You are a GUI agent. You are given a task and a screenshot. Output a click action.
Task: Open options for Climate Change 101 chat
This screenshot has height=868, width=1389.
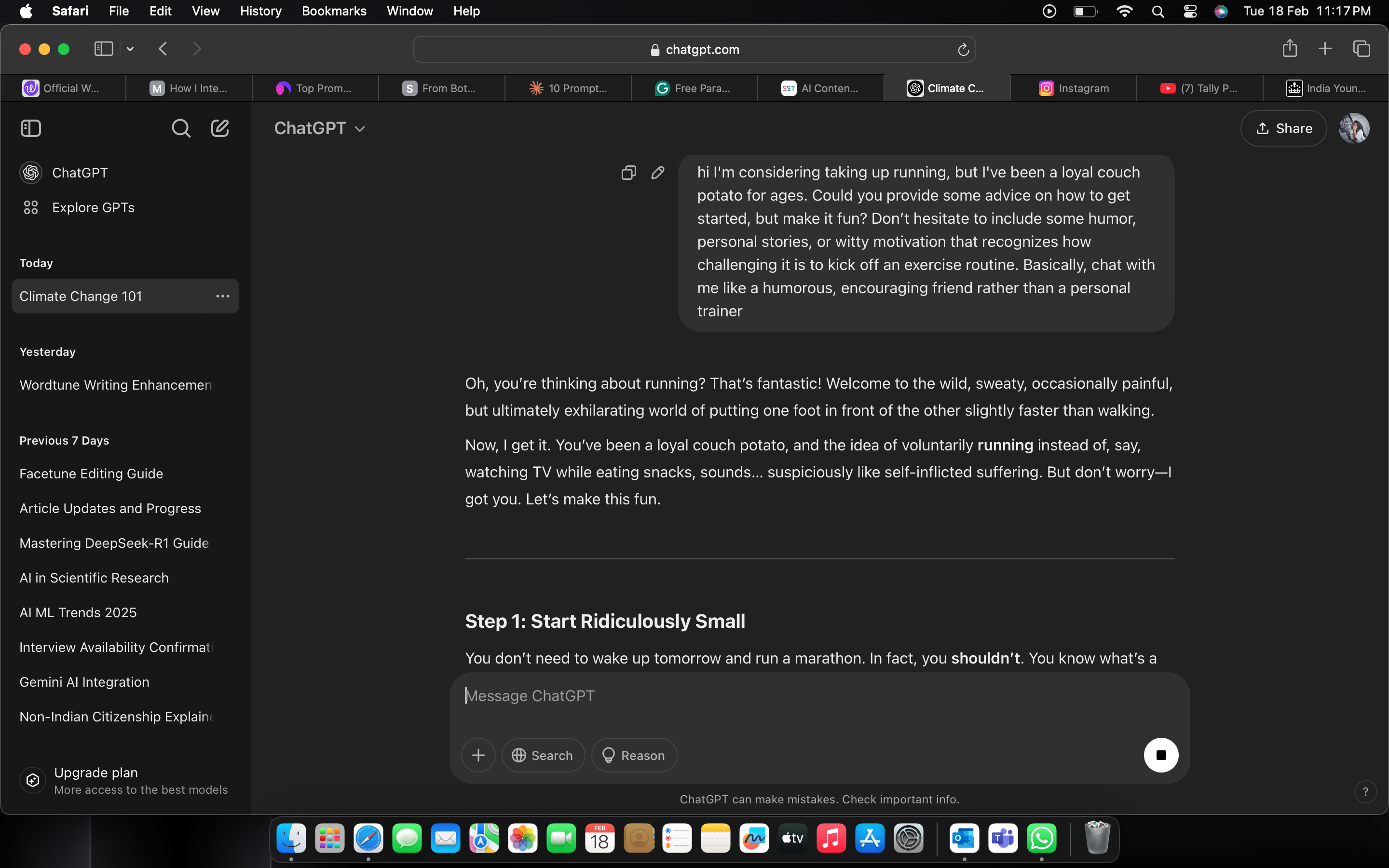click(223, 296)
